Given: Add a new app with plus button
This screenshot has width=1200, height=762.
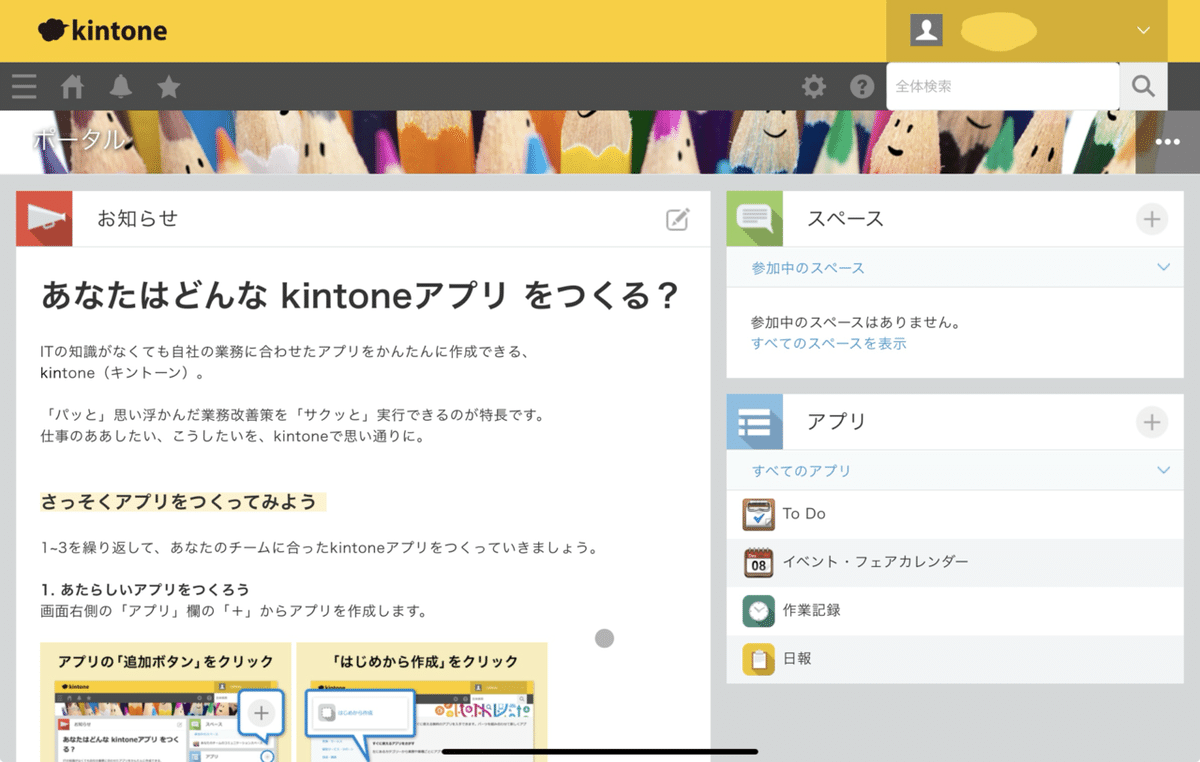Looking at the screenshot, I should click(x=1152, y=422).
